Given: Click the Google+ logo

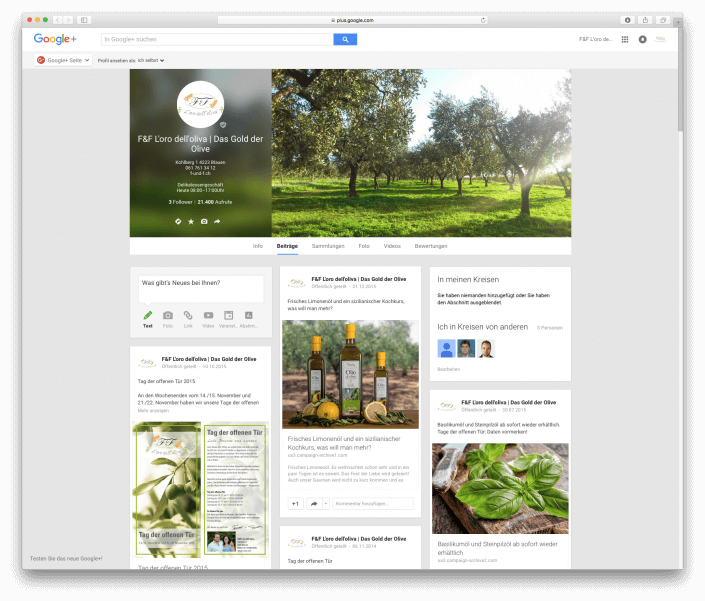Looking at the screenshot, I should (55, 39).
